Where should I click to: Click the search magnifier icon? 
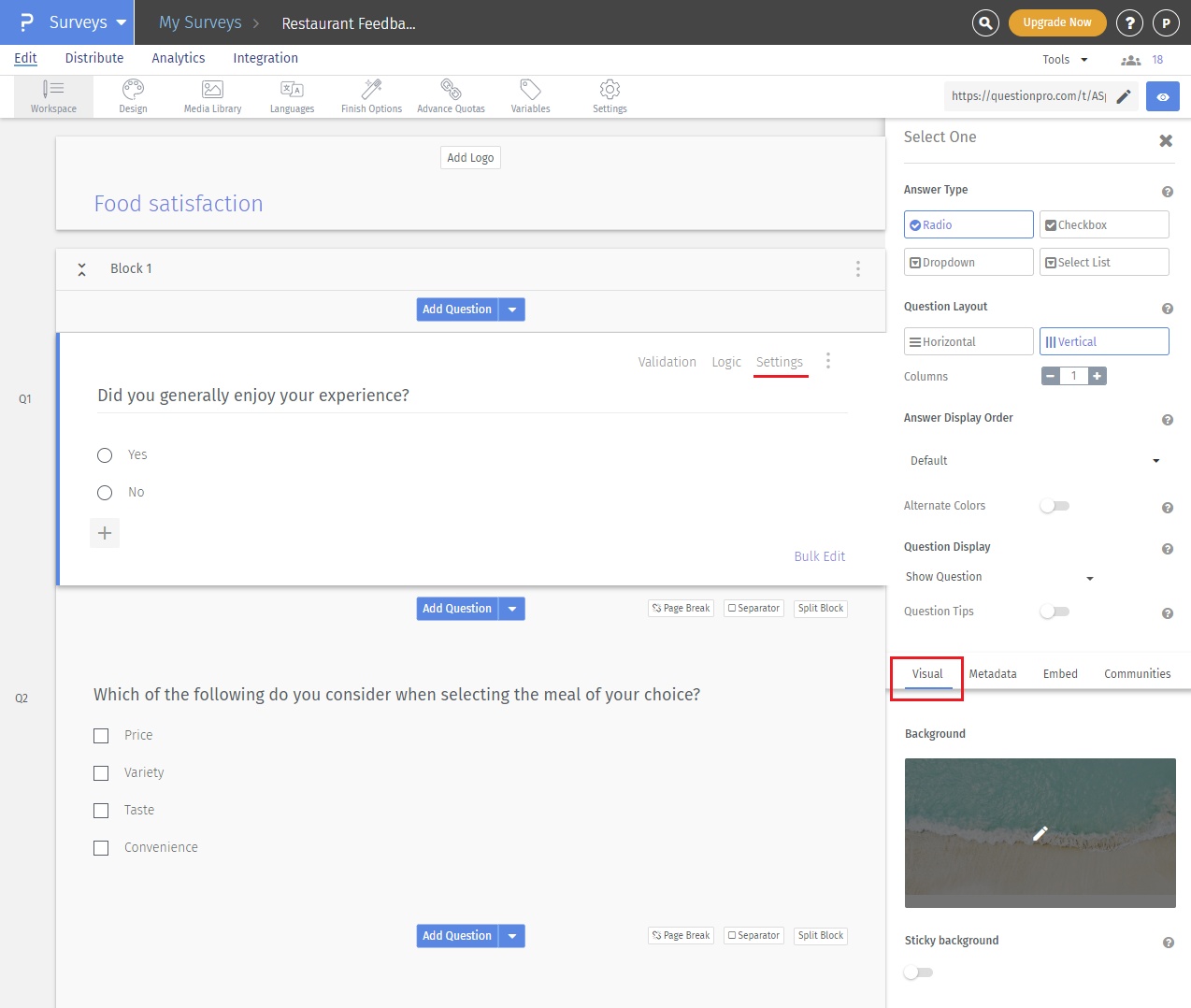(985, 22)
